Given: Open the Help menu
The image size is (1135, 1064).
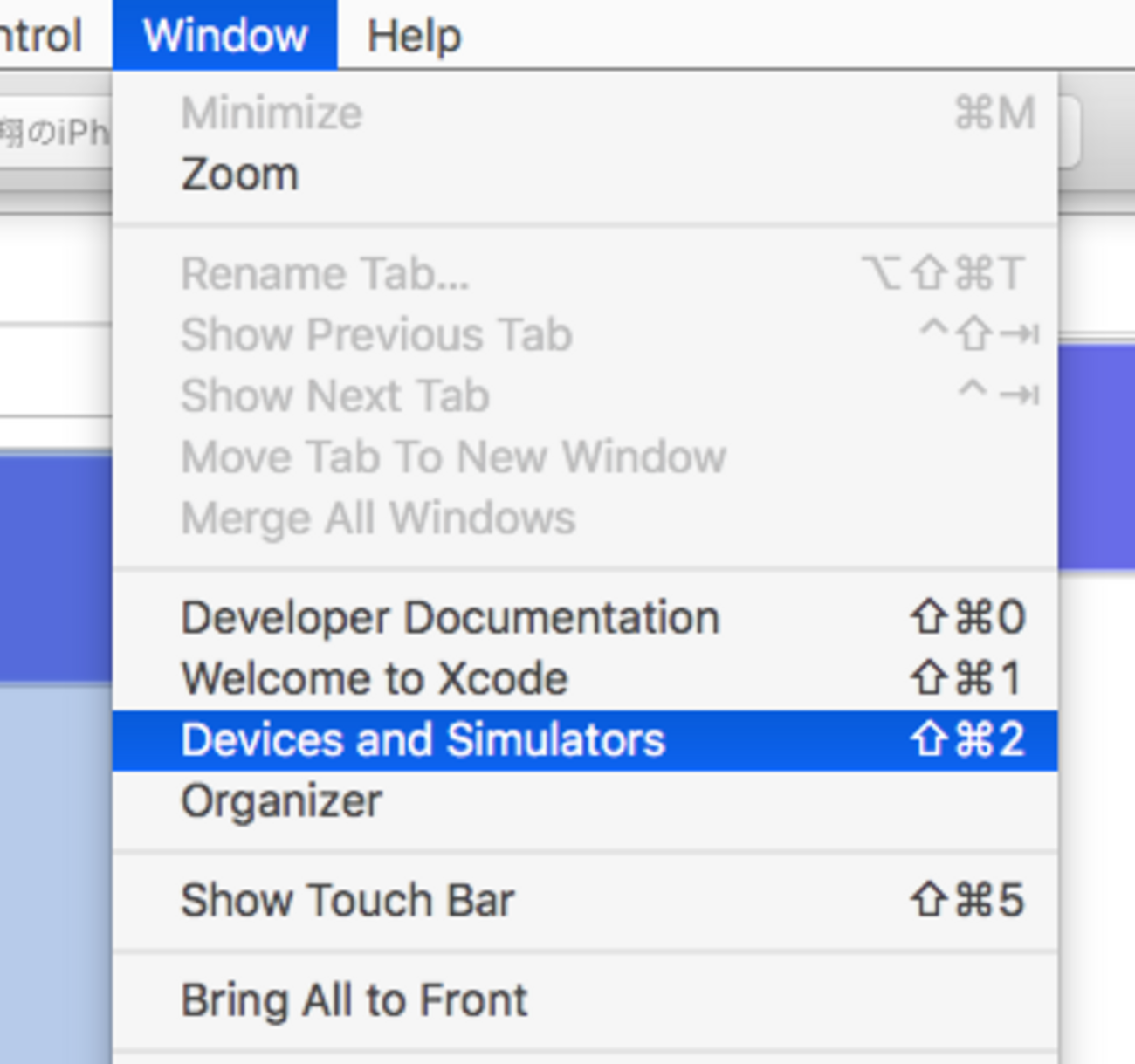Looking at the screenshot, I should pos(414,36).
